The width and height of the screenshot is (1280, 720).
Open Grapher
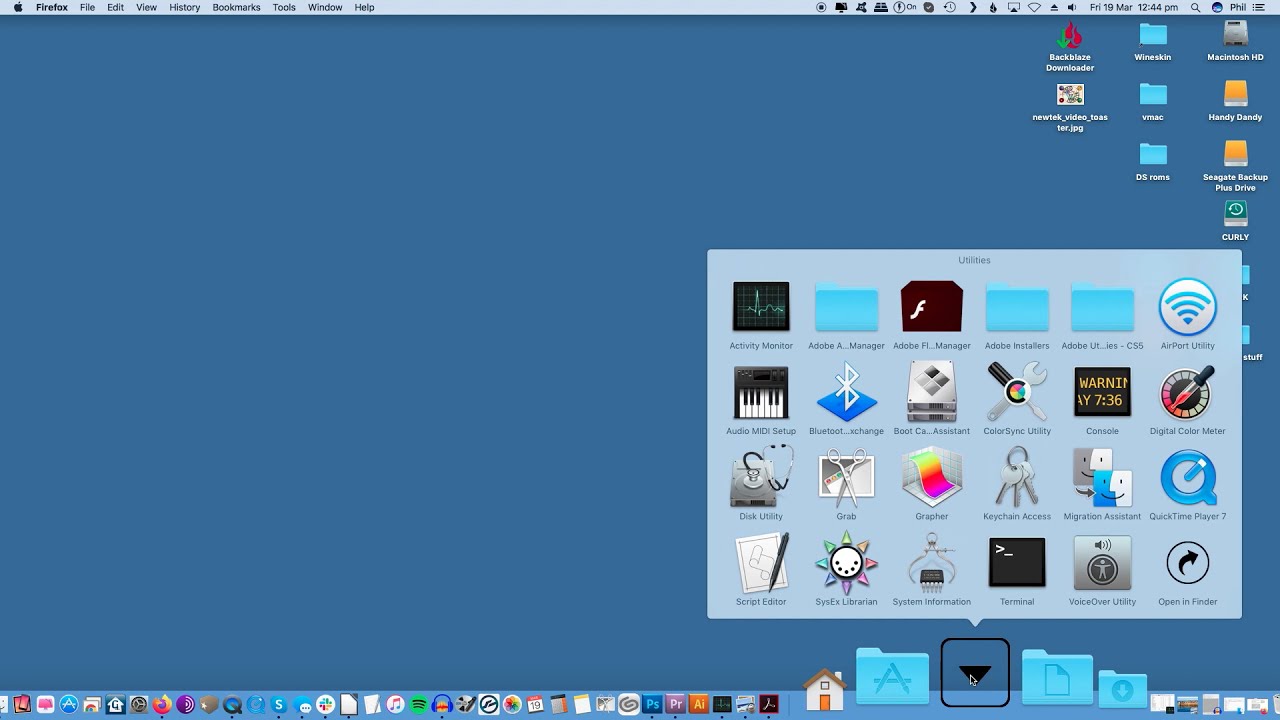pyautogui.click(x=932, y=477)
